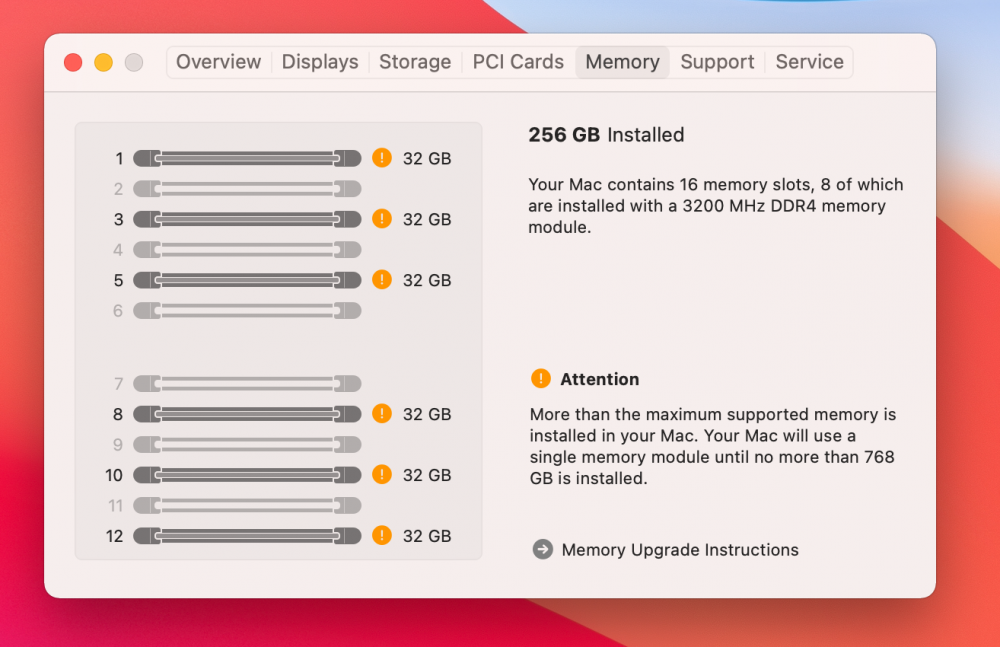
Task: Click the orange Attention warning icon
Action: pos(541,378)
